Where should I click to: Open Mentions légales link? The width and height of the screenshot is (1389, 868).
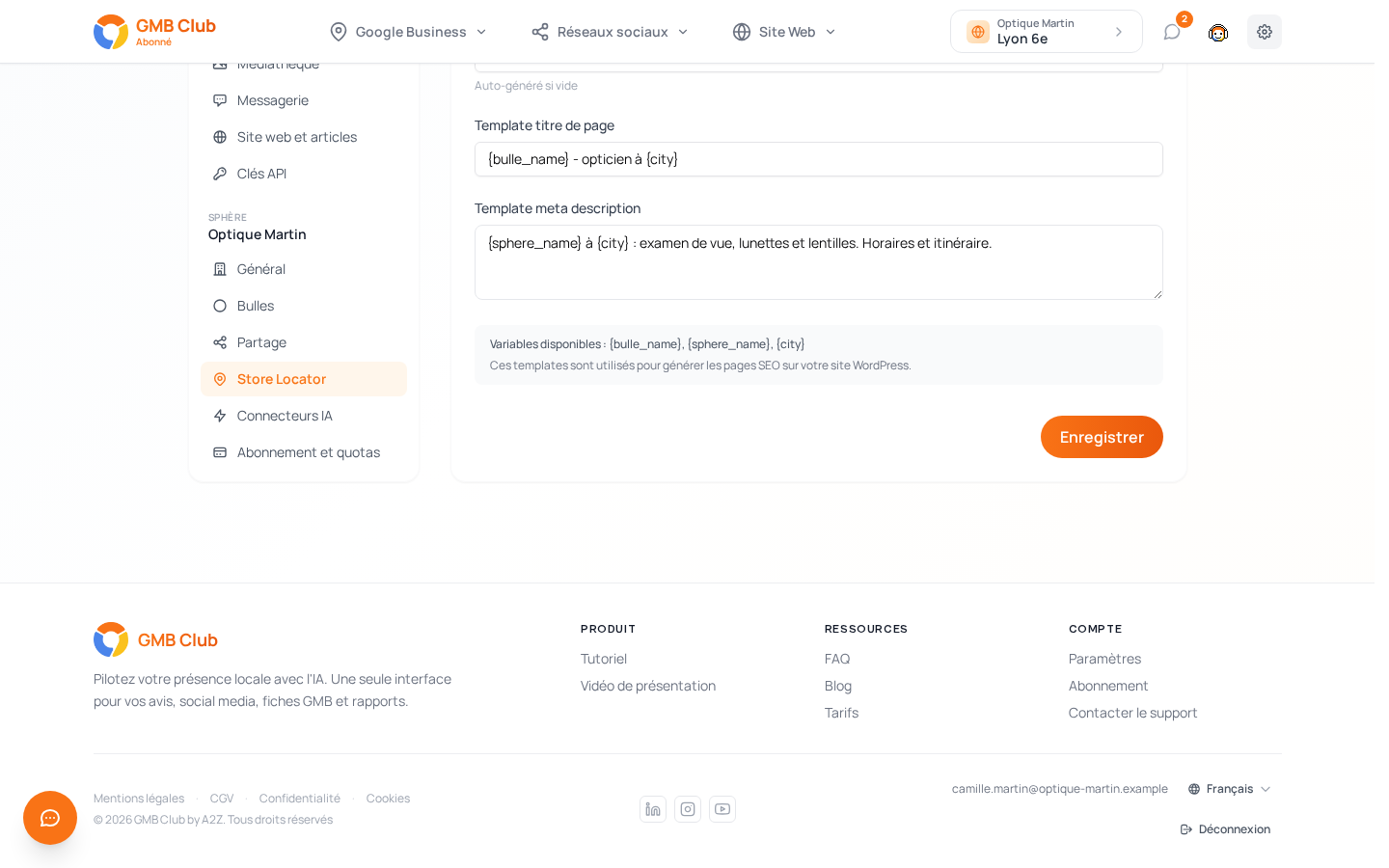coord(139,799)
